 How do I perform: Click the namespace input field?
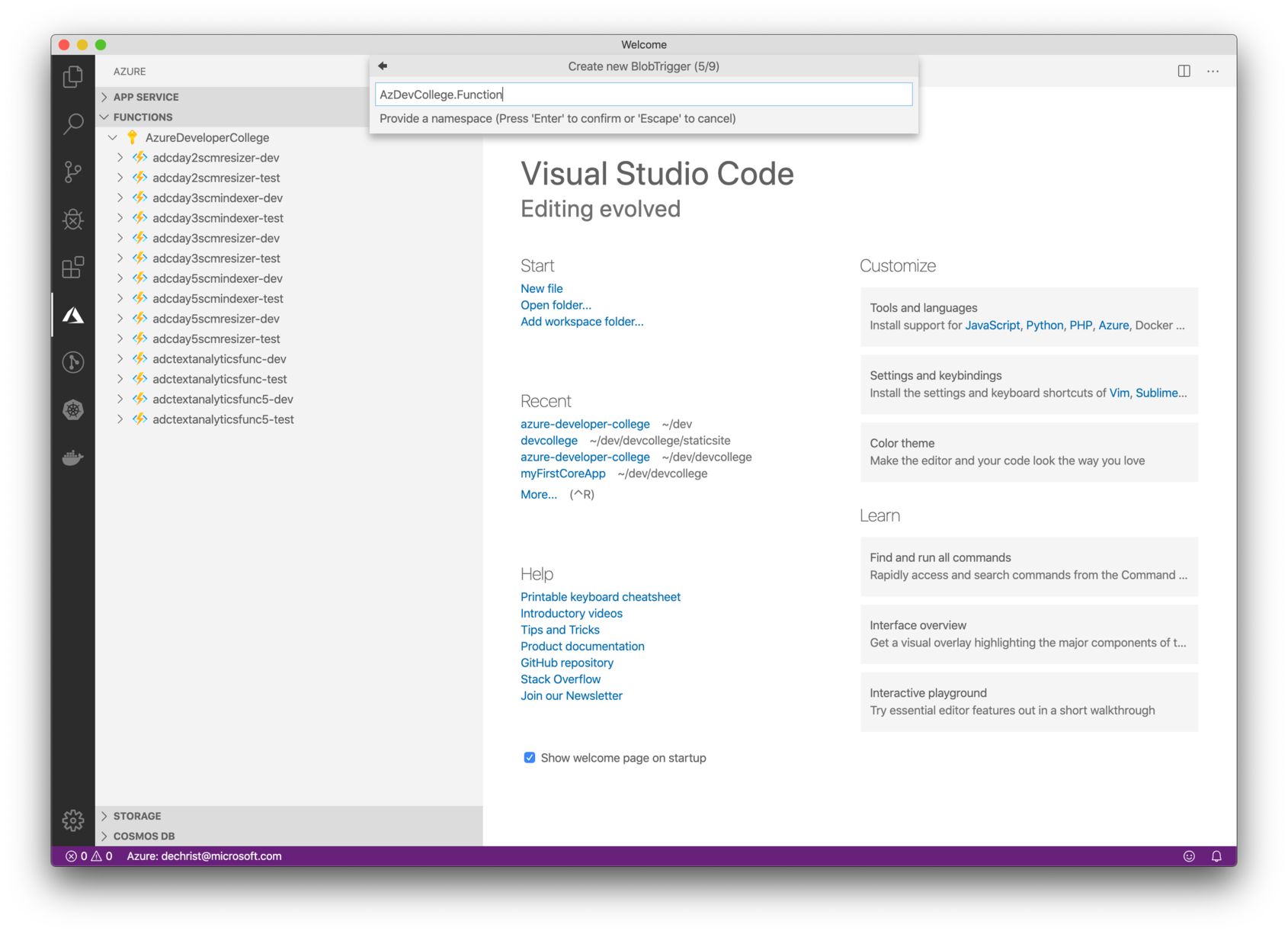(x=642, y=94)
